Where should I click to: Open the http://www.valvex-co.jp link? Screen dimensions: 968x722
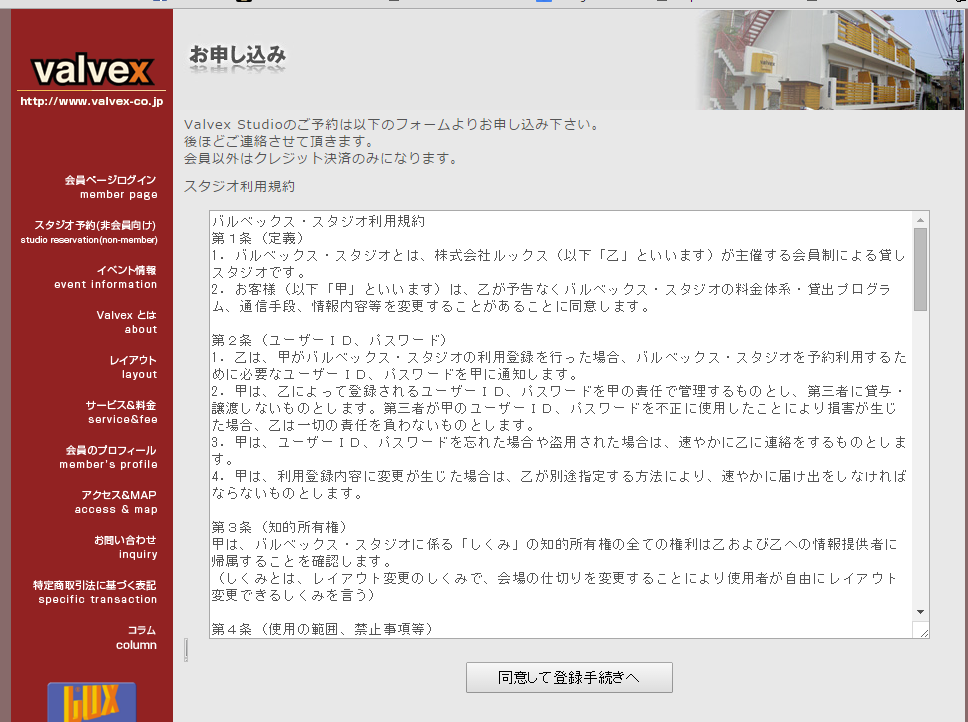pyautogui.click(x=92, y=101)
